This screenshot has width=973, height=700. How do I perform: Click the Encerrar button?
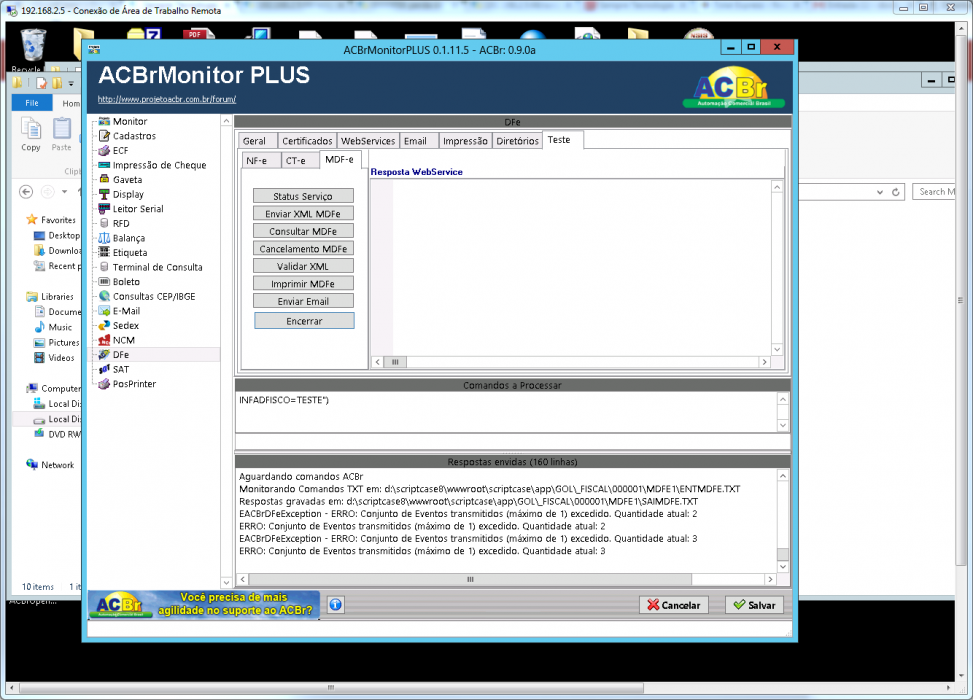click(x=304, y=321)
